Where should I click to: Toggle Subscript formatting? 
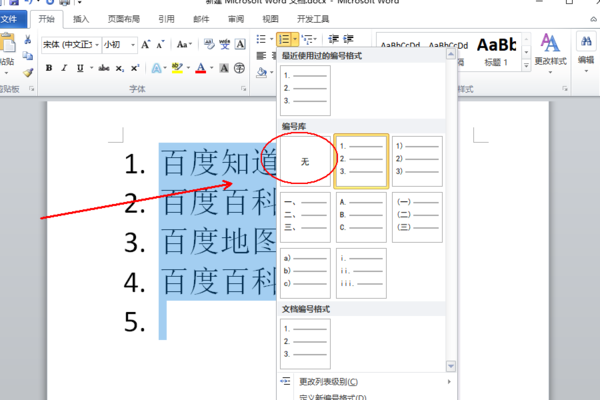119,68
